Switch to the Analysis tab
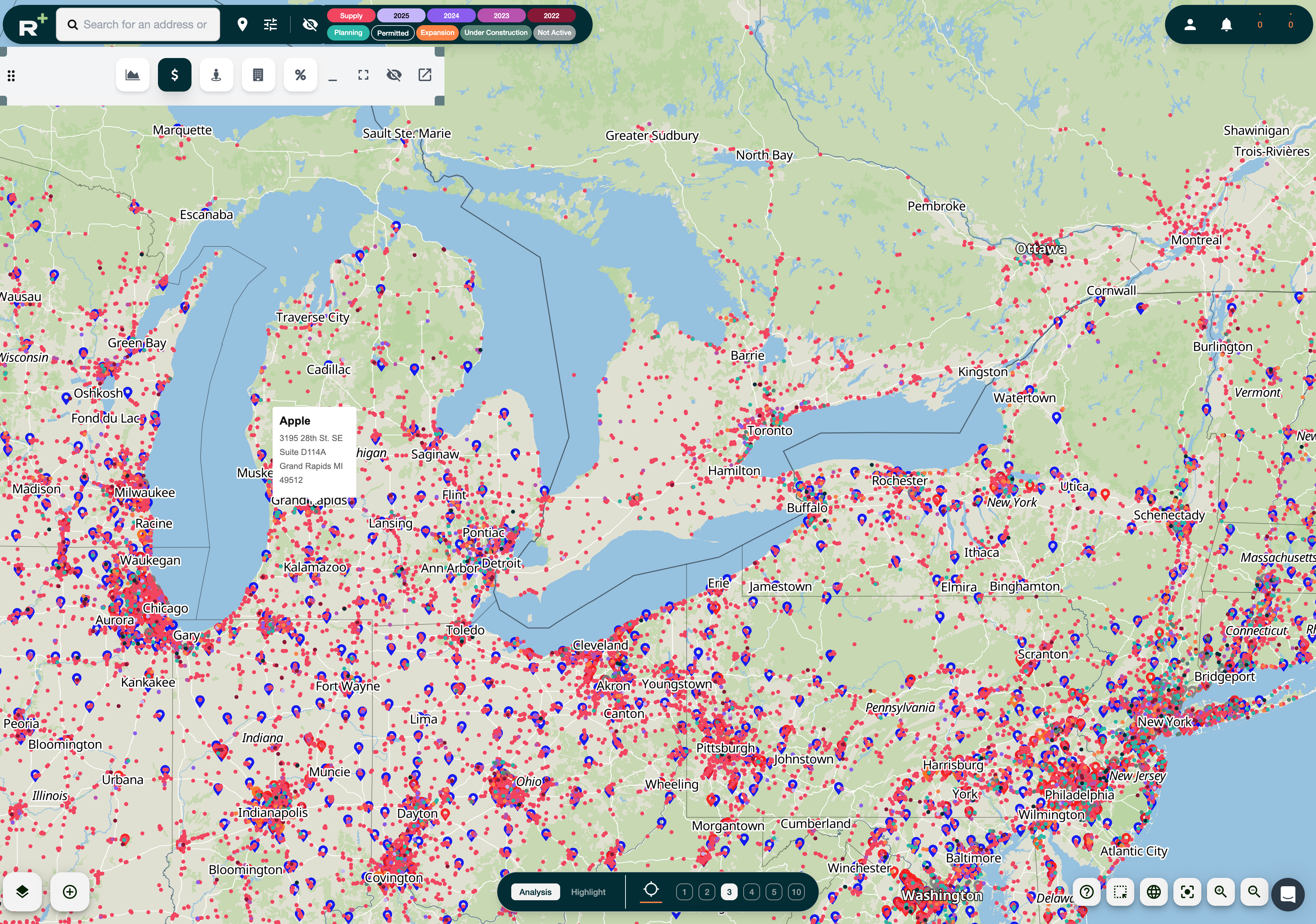Screen dimensions: 1316x924 [x=535, y=892]
